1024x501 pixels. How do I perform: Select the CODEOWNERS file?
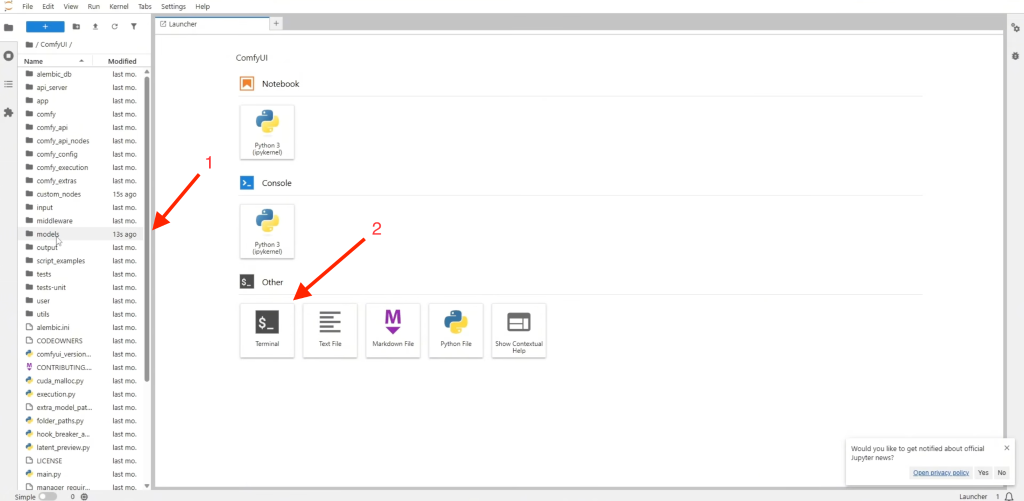tap(81, 340)
